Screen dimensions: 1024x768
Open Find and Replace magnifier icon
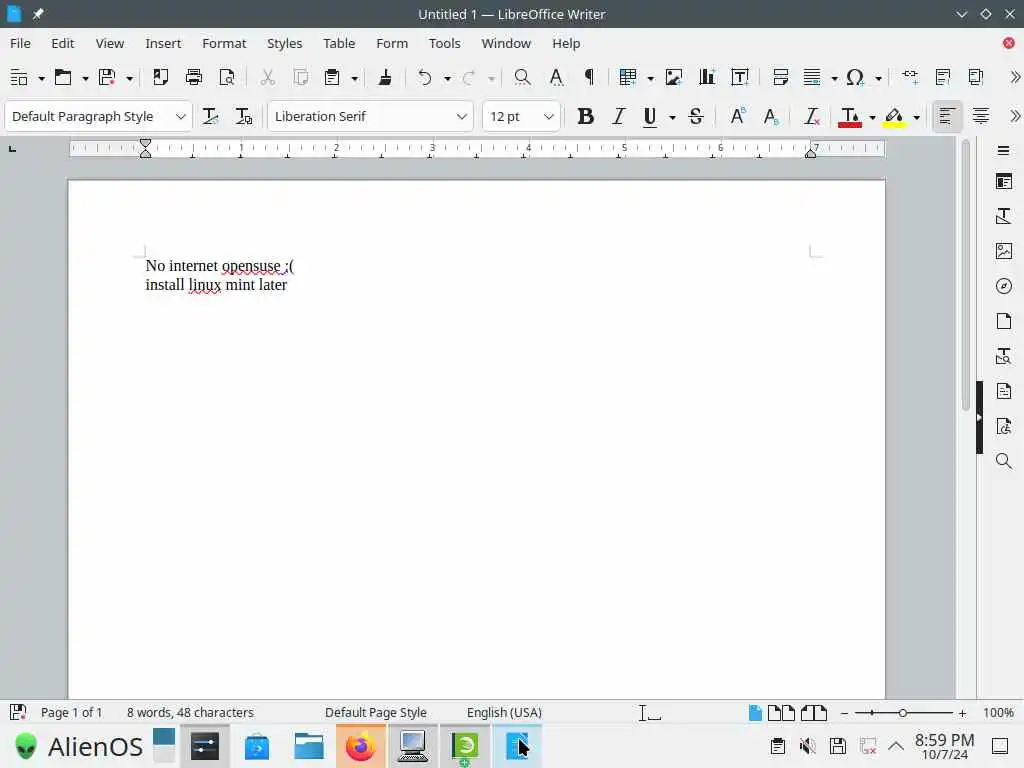click(522, 78)
